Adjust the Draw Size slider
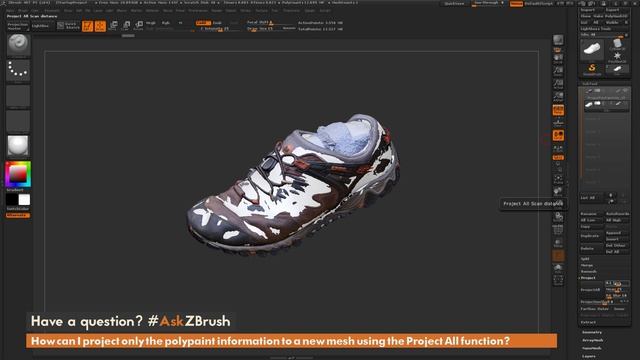Viewport: 640px width, 360px height. [266, 29]
